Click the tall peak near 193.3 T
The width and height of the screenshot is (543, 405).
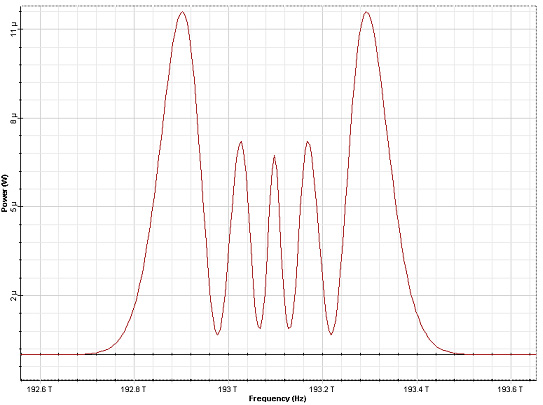(366, 12)
